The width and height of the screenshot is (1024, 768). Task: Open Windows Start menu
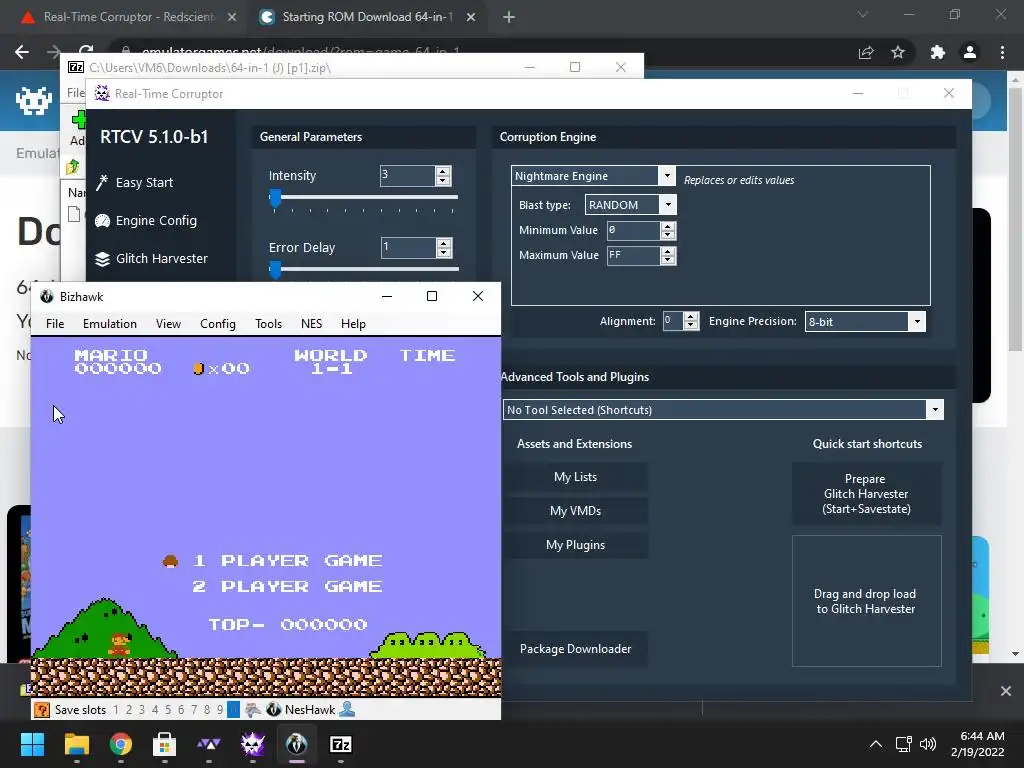[32, 744]
